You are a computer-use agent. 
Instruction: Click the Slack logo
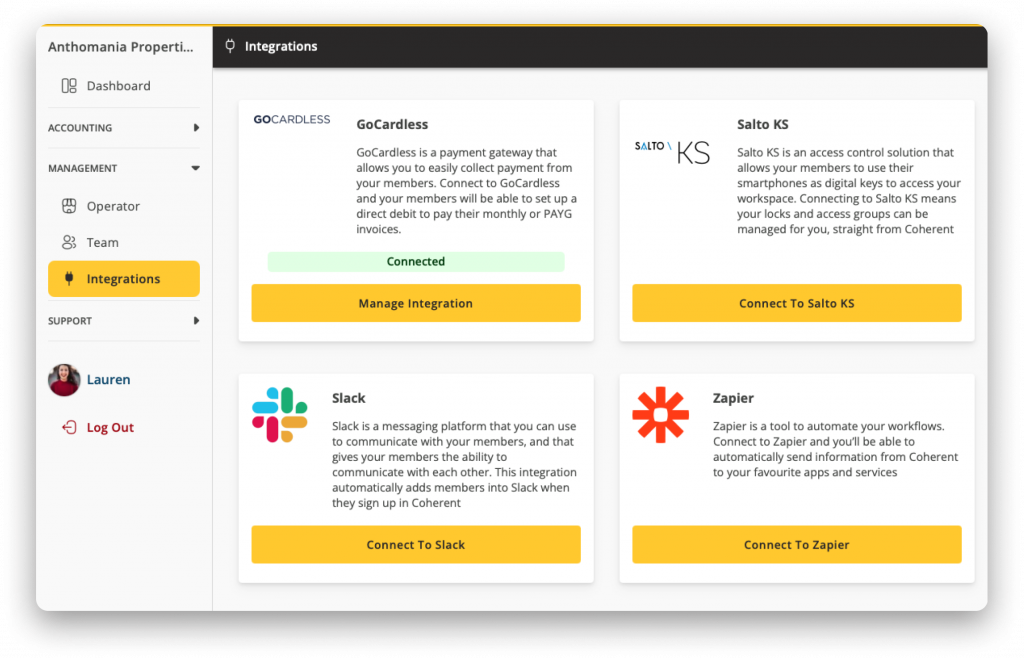280,415
